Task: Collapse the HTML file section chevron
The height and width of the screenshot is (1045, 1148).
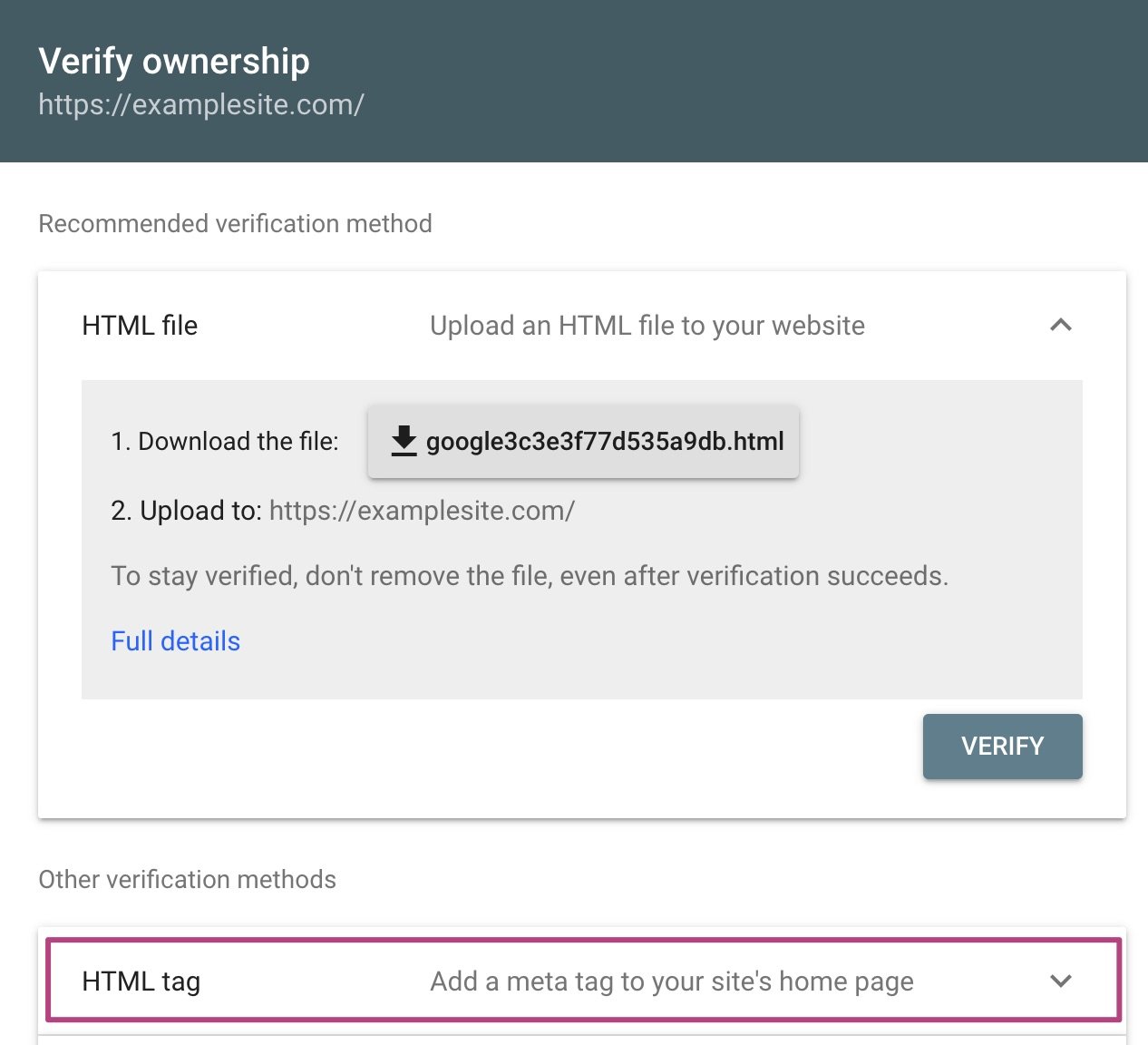Action: pos(1060,325)
